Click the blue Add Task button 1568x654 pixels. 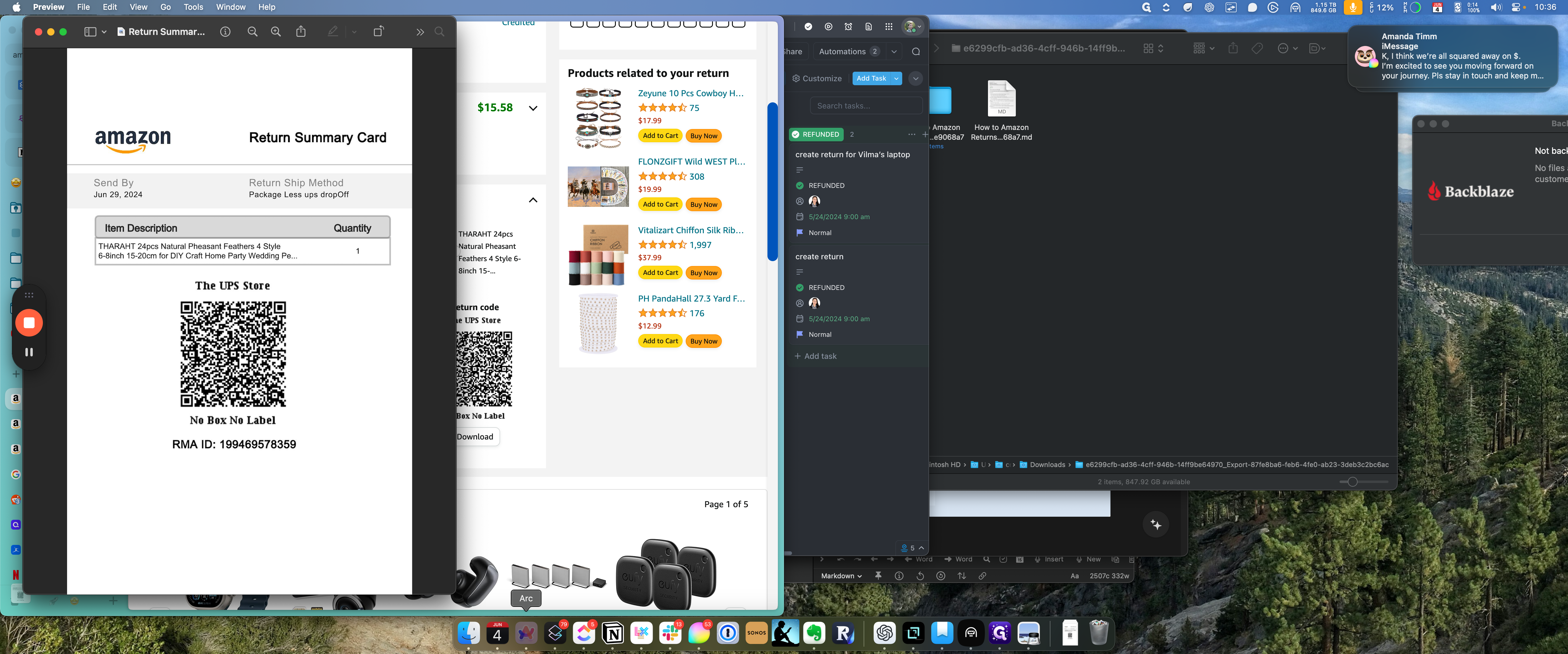871,78
